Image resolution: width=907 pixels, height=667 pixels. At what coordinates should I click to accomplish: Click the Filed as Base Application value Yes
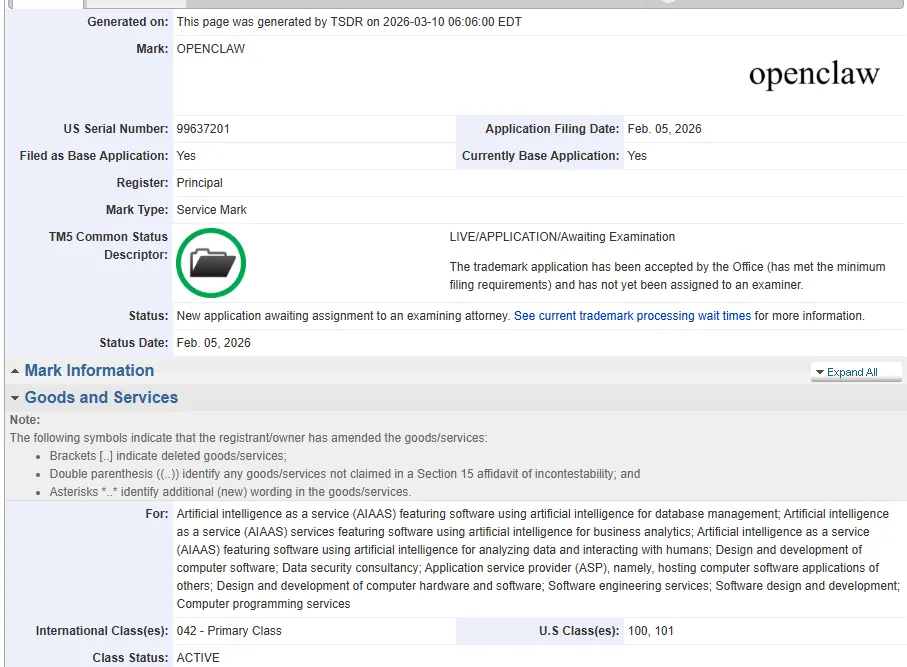coord(186,156)
